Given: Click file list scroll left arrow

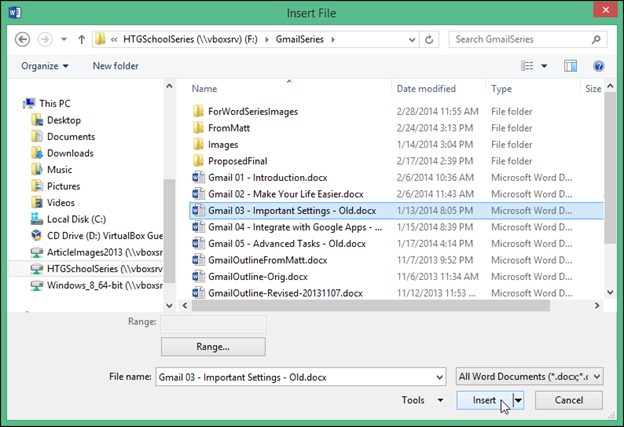Looking at the screenshot, I should click(185, 306).
